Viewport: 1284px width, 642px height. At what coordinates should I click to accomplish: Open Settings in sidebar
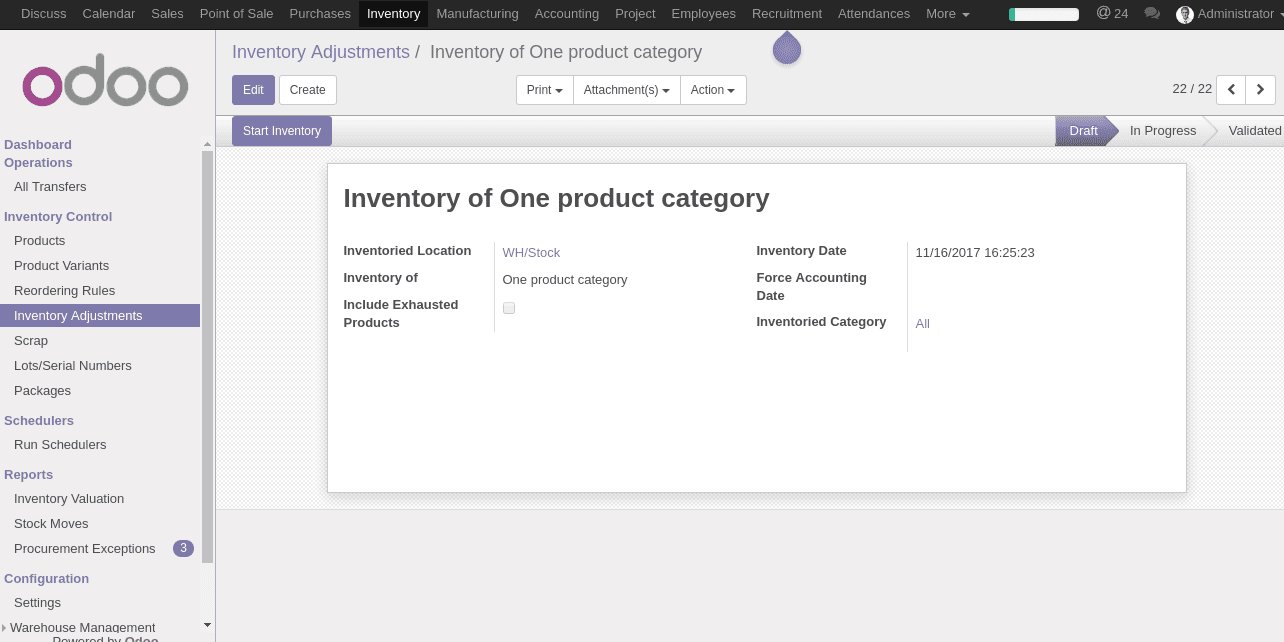tap(38, 603)
